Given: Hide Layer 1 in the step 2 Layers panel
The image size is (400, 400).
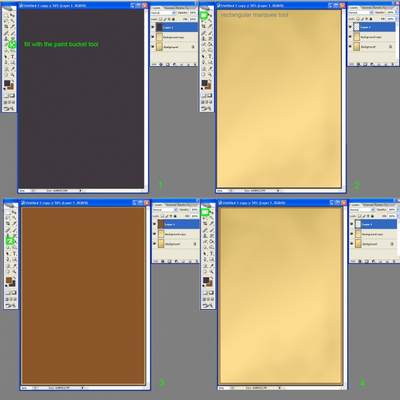Looking at the screenshot, I should click(x=351, y=27).
